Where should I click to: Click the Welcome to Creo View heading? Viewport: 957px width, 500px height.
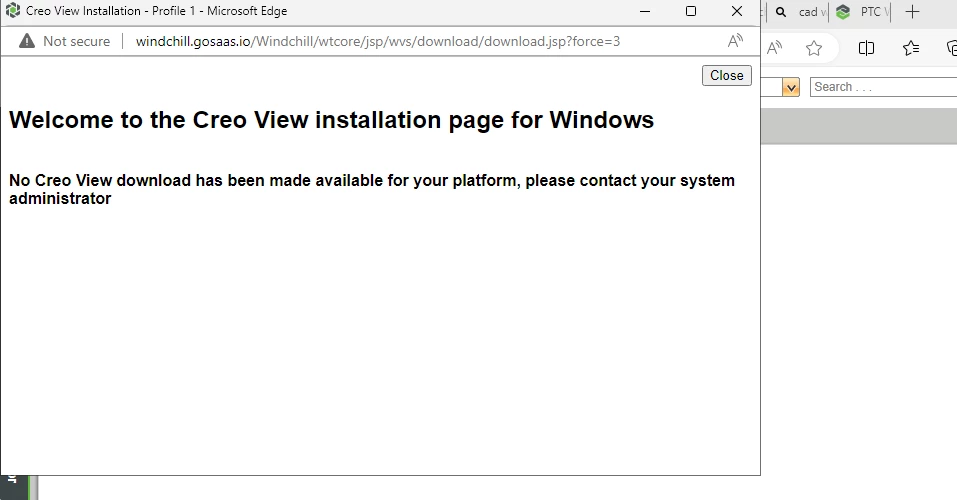331,120
